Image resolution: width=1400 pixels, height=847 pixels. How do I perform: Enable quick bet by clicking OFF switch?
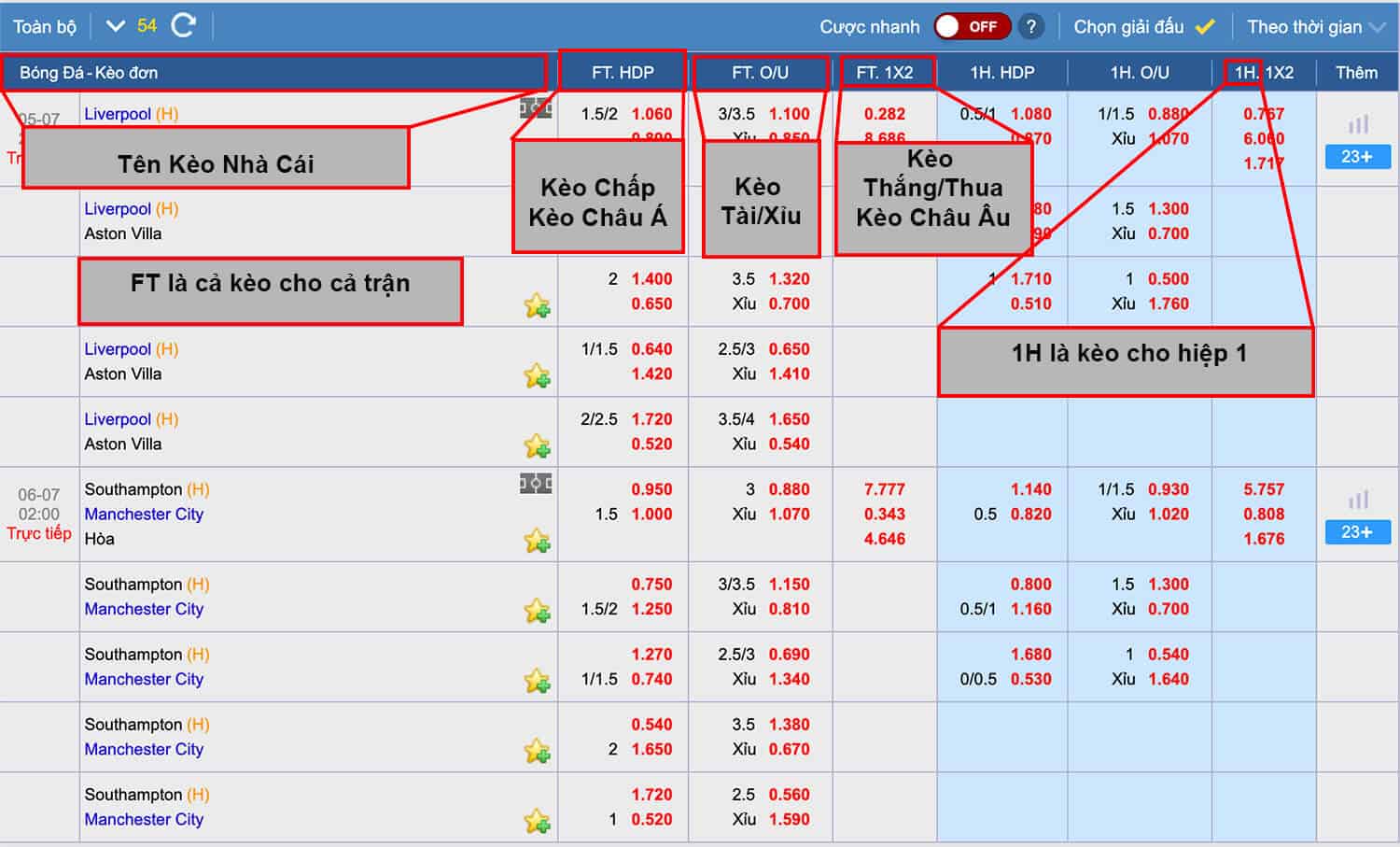coord(973,26)
